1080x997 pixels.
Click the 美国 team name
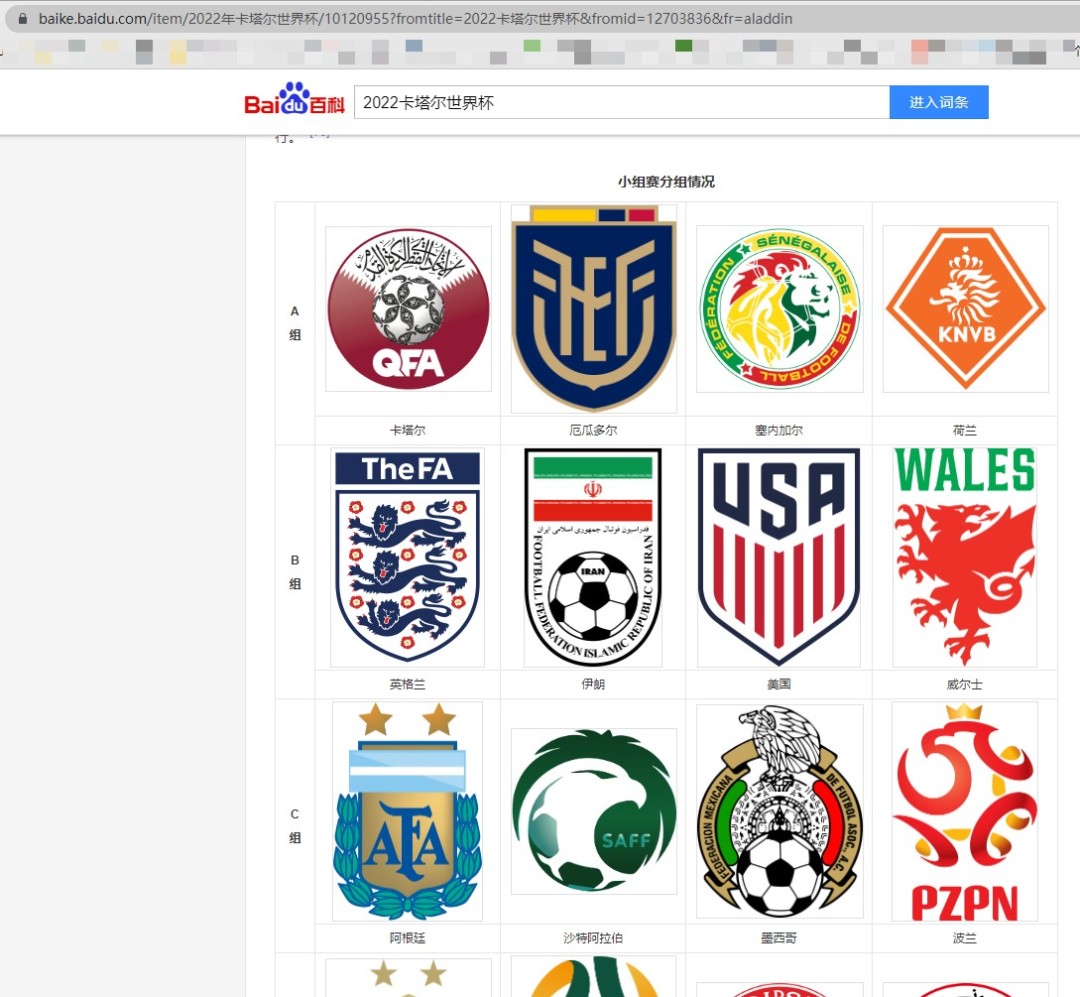[779, 684]
